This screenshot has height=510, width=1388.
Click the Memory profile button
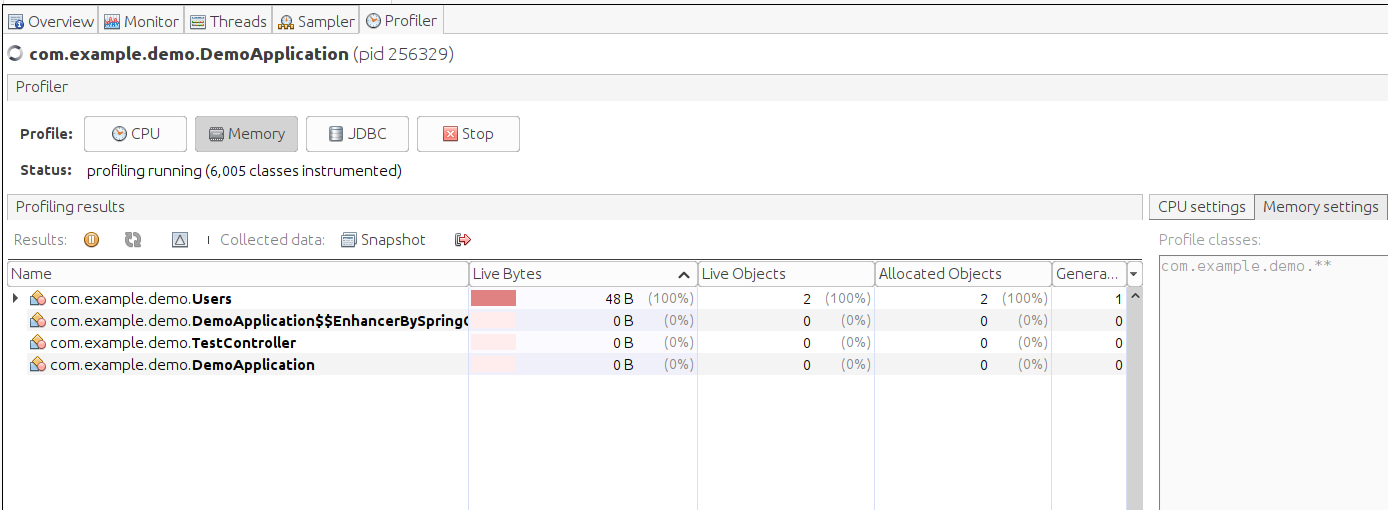click(x=247, y=134)
